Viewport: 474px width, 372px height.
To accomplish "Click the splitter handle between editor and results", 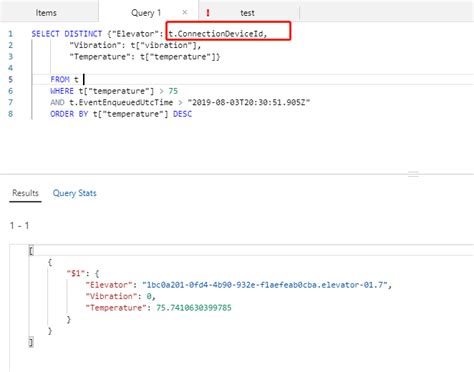I will pos(413,174).
